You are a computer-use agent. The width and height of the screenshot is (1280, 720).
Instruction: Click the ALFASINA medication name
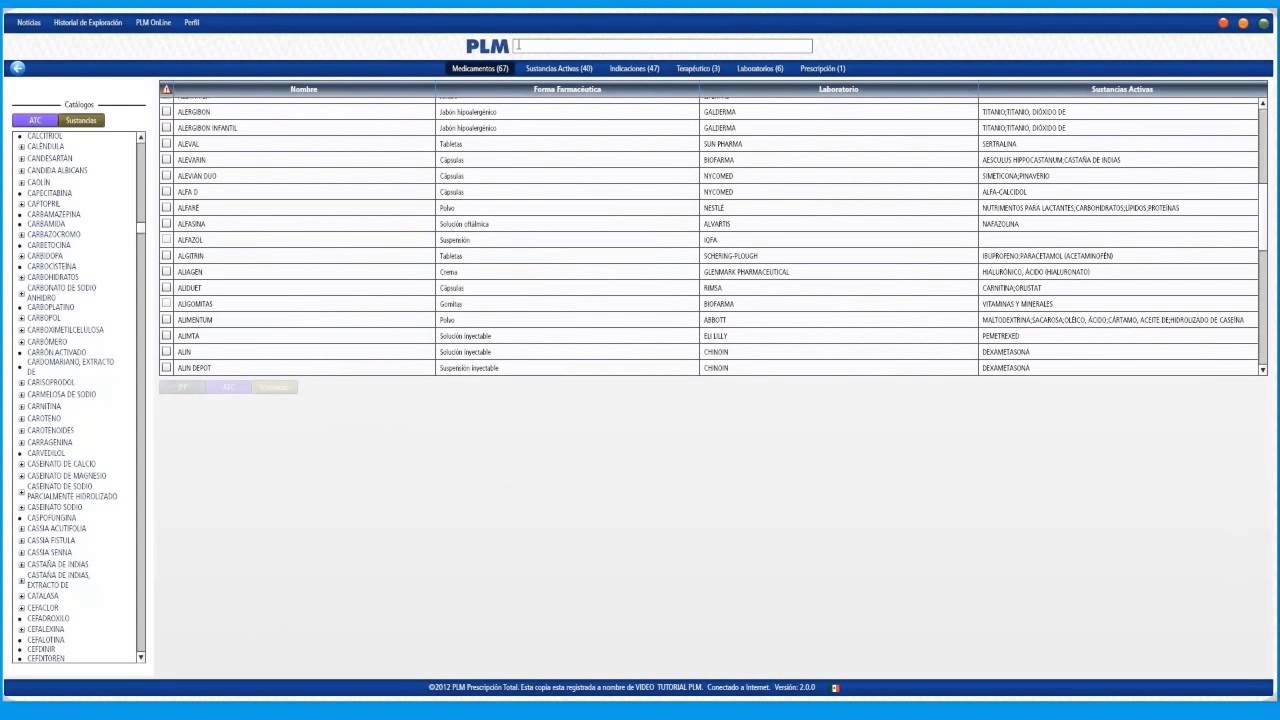point(191,224)
